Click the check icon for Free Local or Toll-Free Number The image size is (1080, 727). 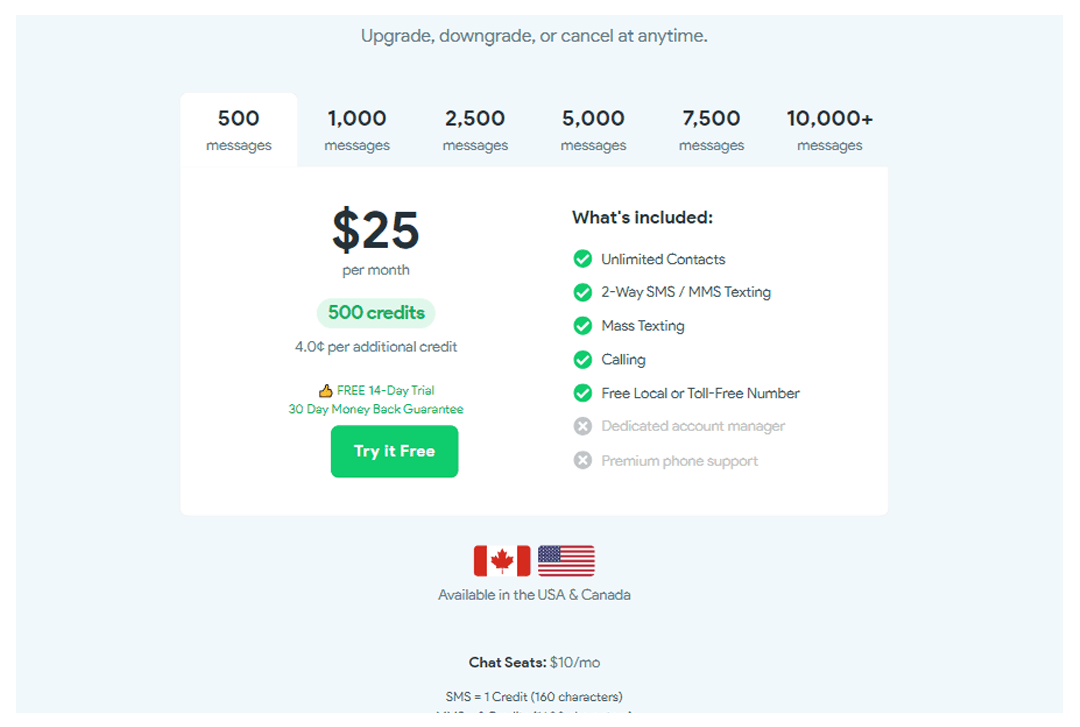pyautogui.click(x=583, y=393)
